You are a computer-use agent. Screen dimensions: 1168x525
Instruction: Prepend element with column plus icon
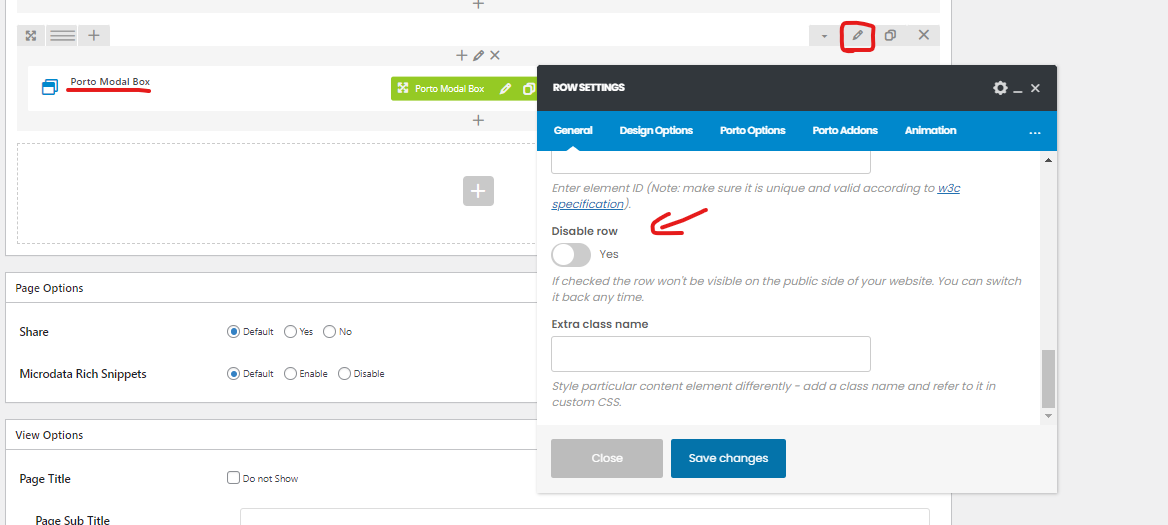click(461, 55)
